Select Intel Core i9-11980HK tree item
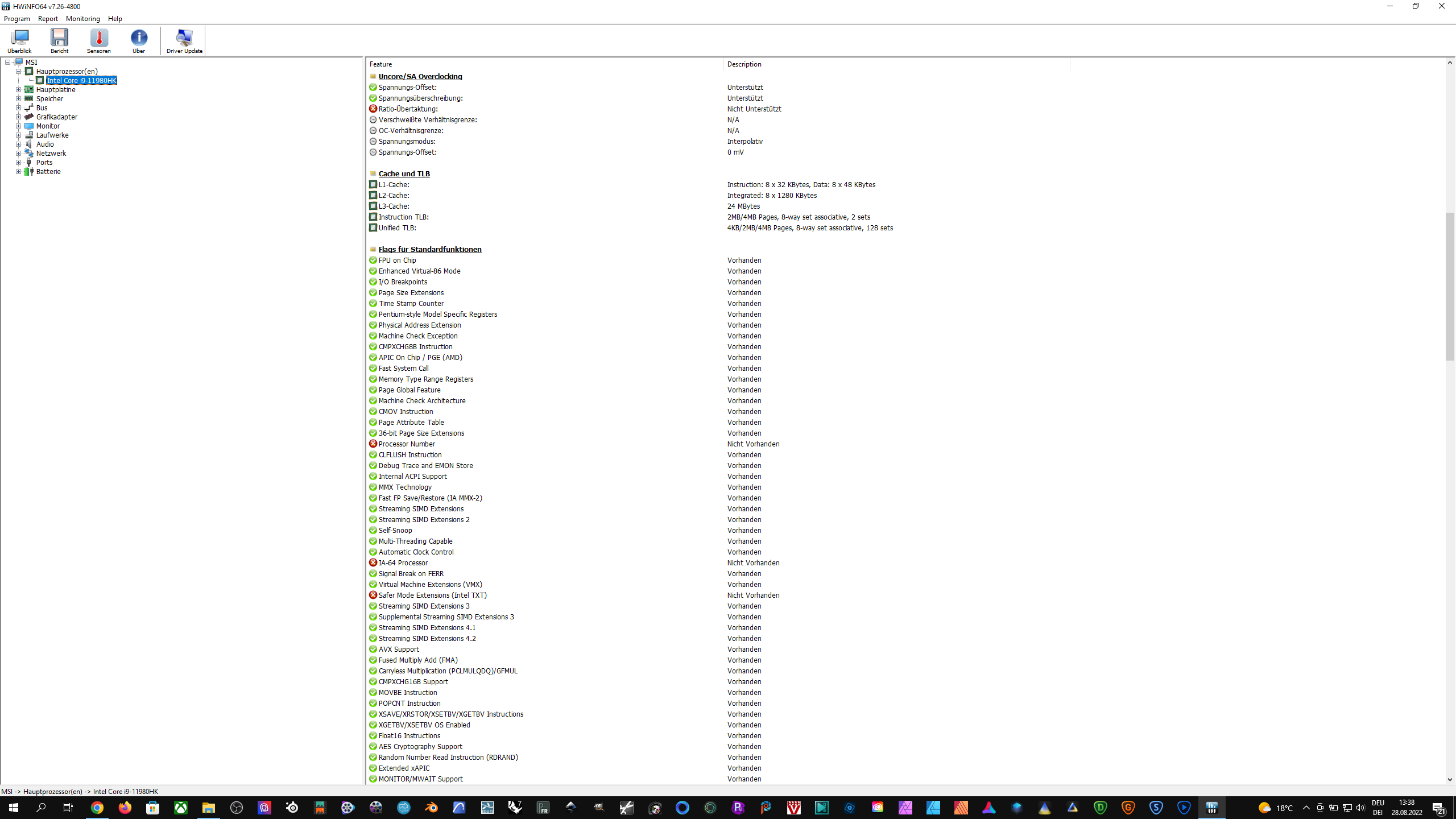1456x819 pixels. [81, 80]
